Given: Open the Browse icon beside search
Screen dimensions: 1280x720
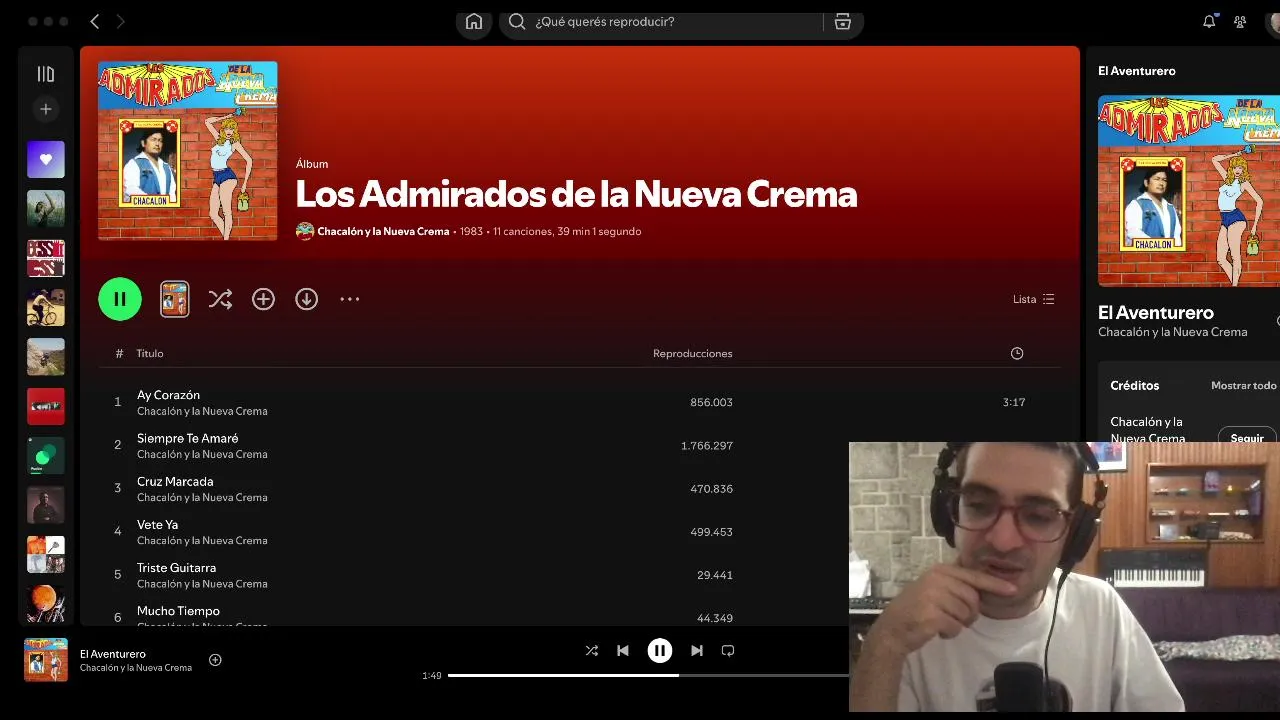Looking at the screenshot, I should [x=843, y=21].
